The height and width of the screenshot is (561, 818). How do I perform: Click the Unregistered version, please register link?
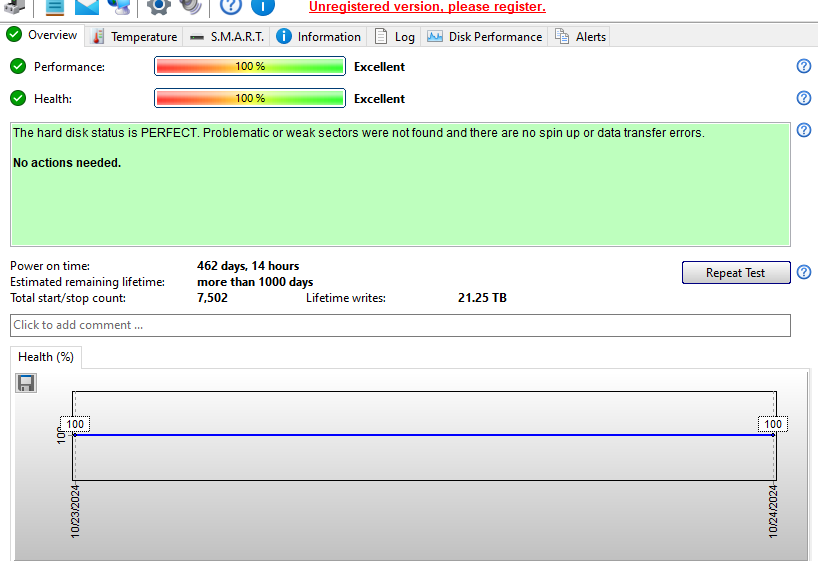pos(427,7)
